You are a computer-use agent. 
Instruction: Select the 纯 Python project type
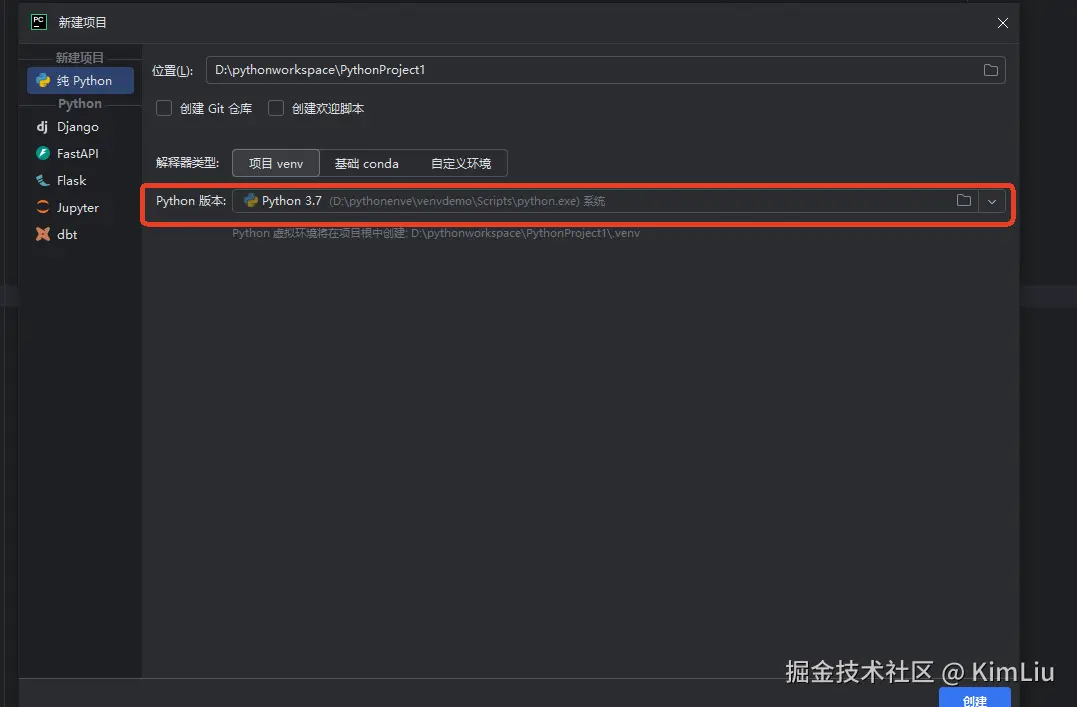80,80
